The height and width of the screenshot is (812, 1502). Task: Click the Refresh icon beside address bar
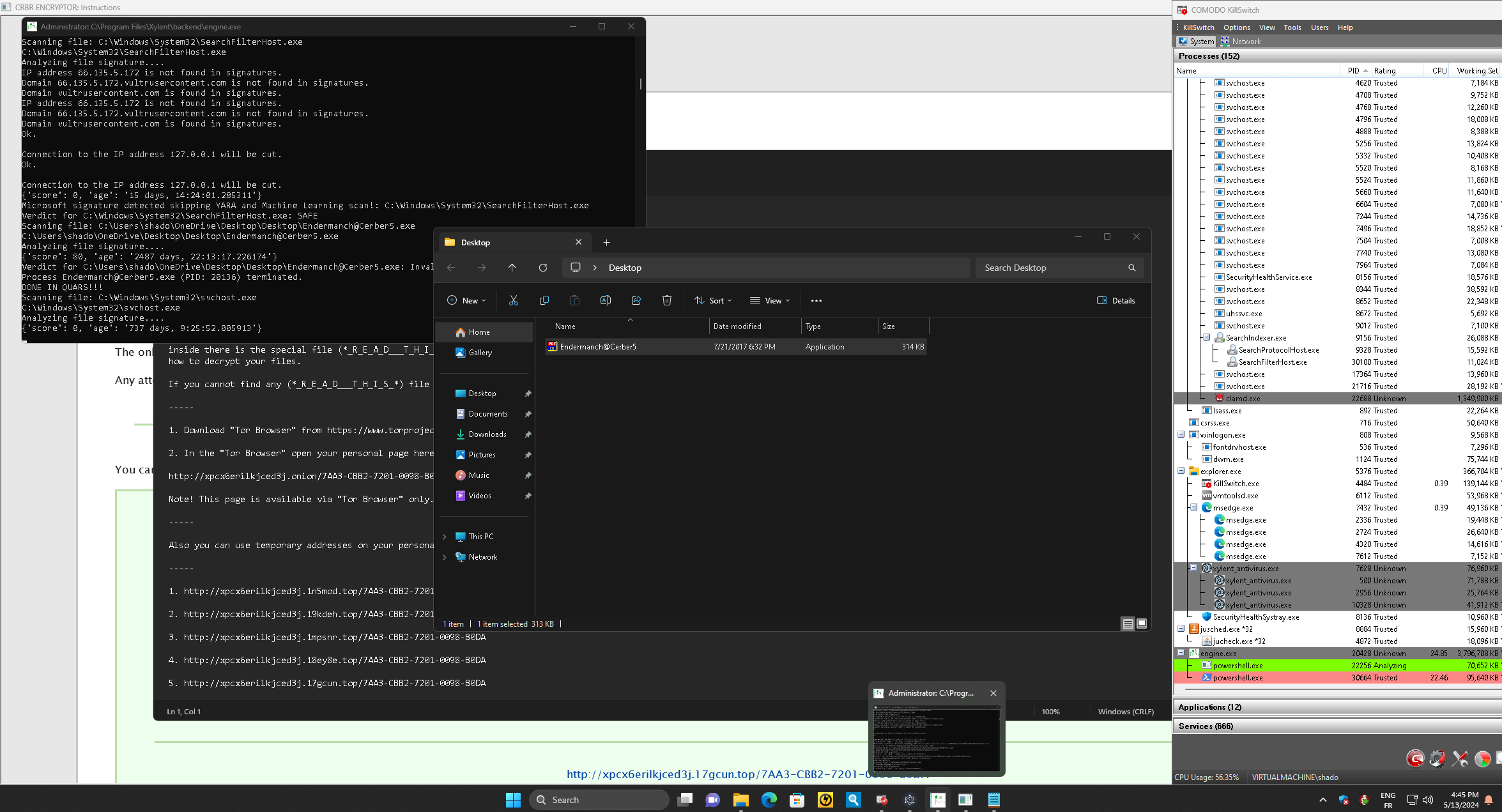click(x=542, y=268)
